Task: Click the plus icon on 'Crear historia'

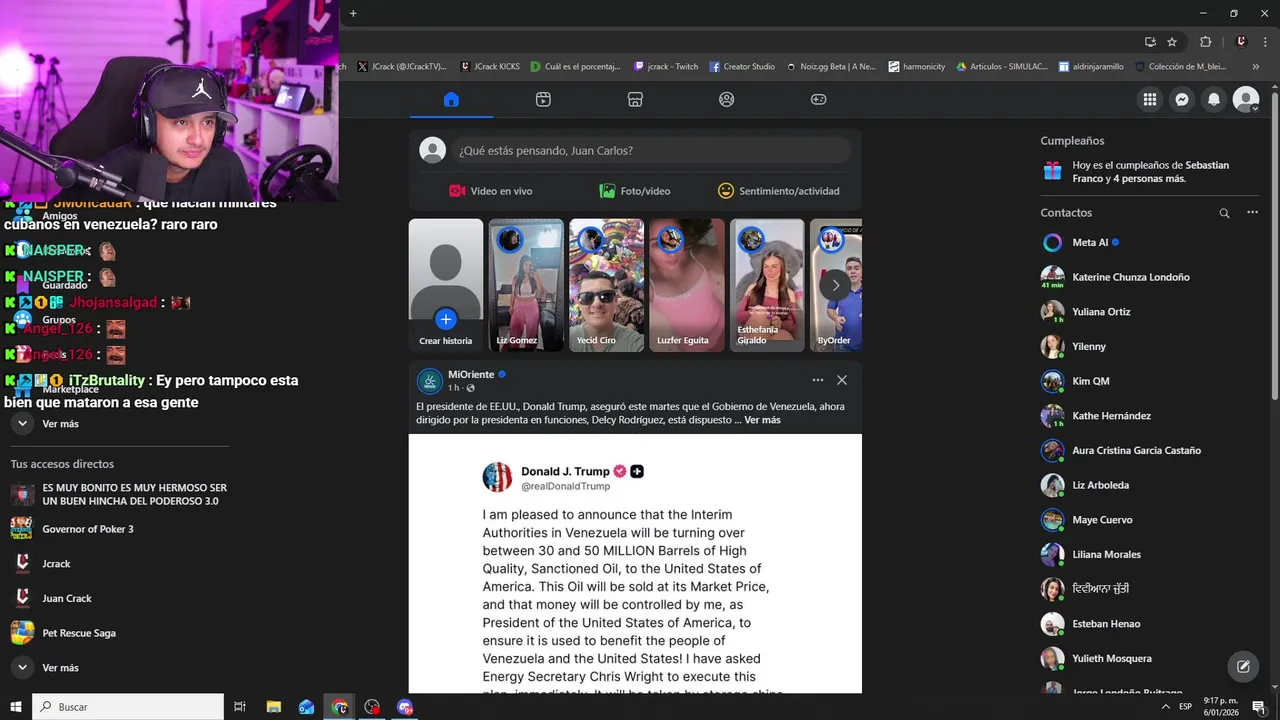Action: [446, 319]
